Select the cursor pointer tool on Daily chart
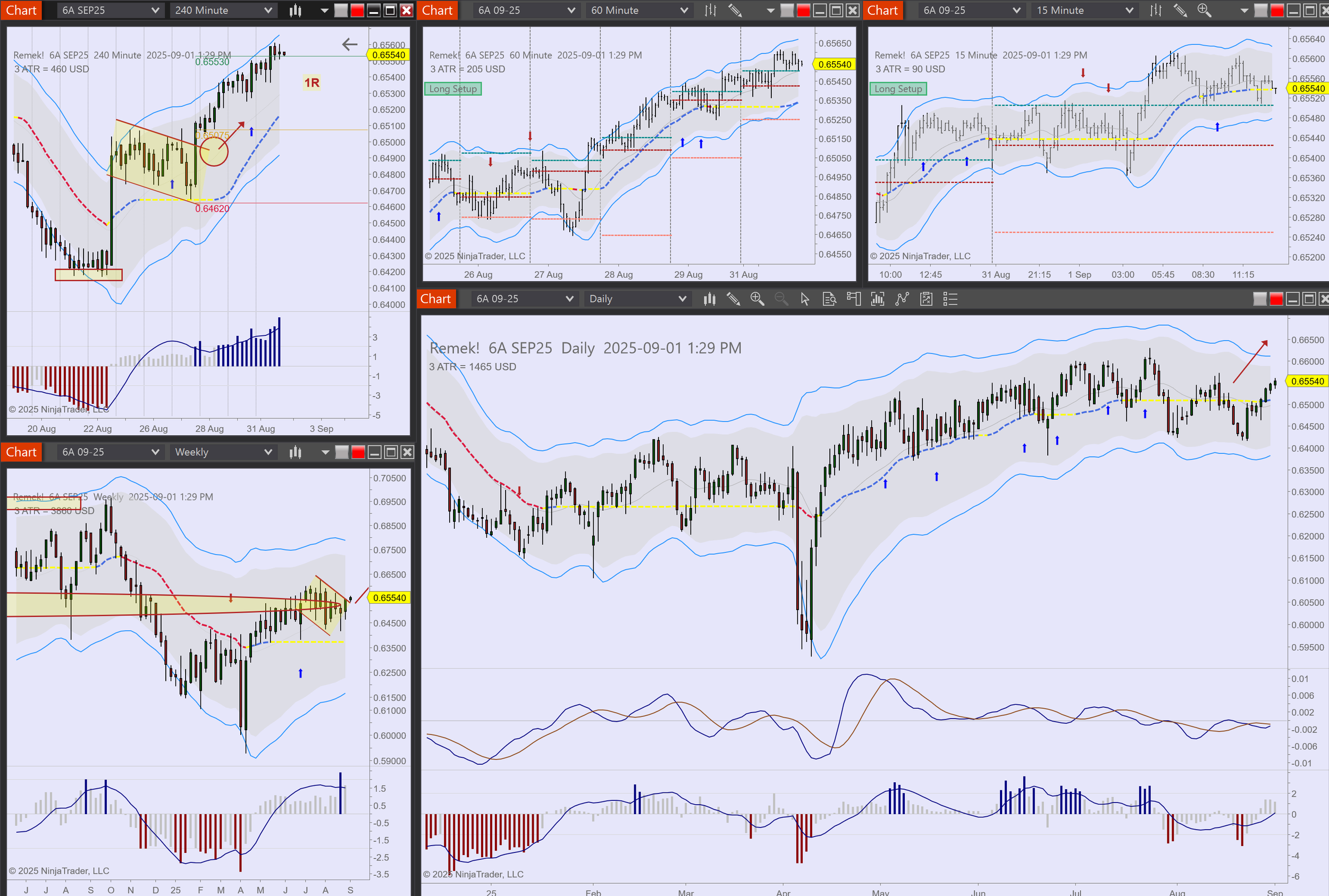 point(805,299)
